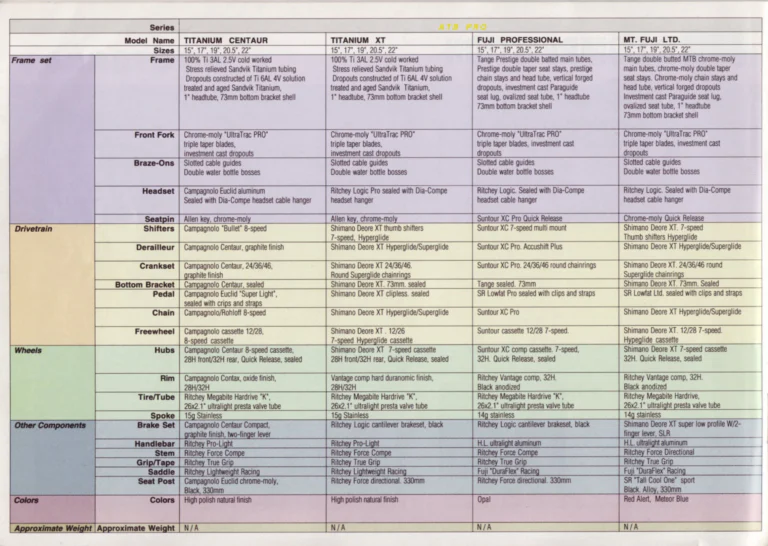The width and height of the screenshot is (768, 546).
Task: Select the "Spoke" row label
Action: pyautogui.click(x=163, y=415)
